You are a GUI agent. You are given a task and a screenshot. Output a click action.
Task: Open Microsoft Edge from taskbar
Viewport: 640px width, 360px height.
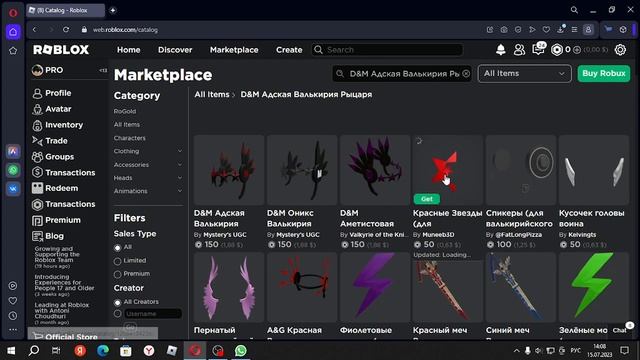click(x=103, y=351)
